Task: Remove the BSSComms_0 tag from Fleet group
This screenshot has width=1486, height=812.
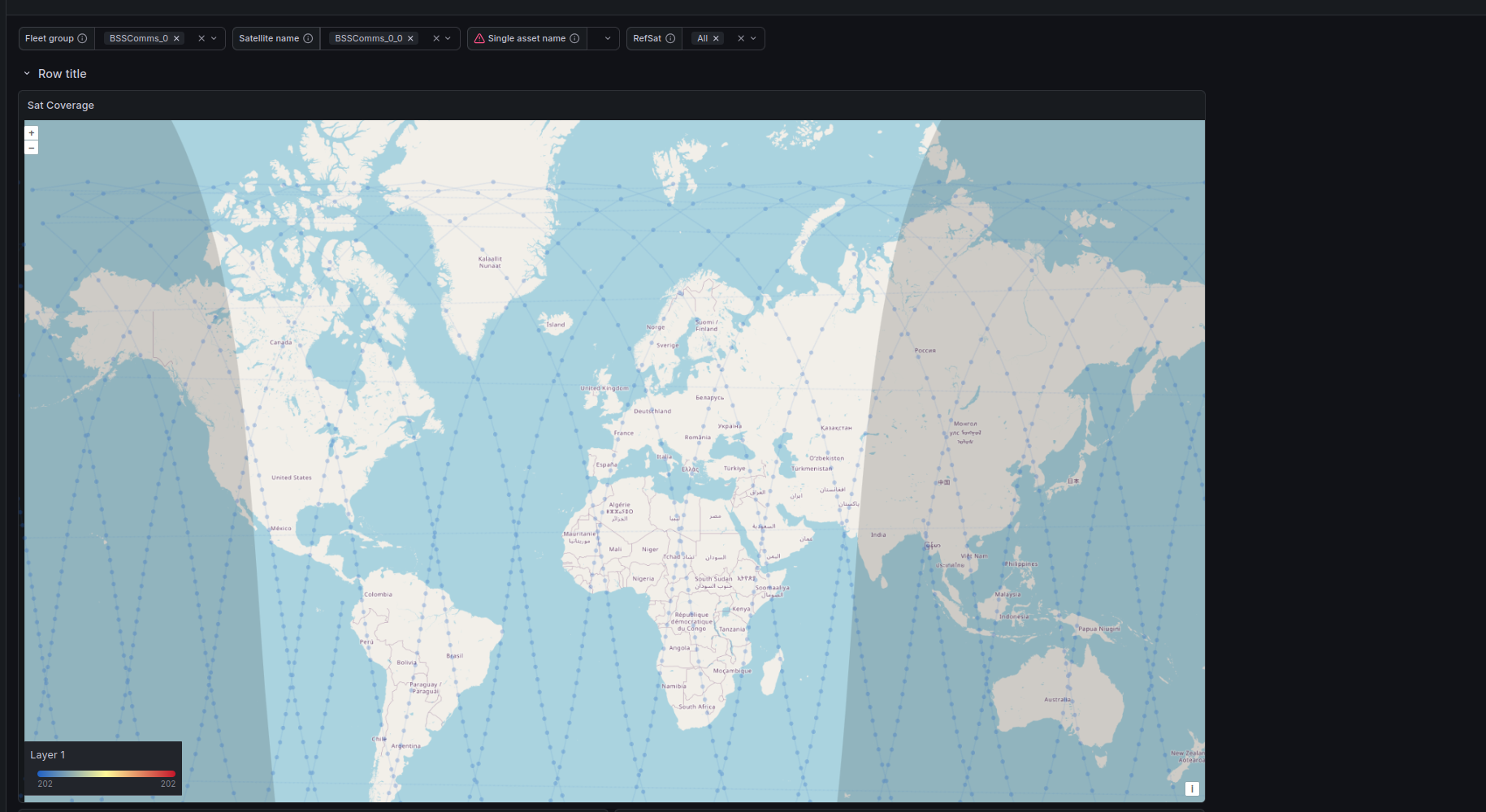Action: pos(176,38)
